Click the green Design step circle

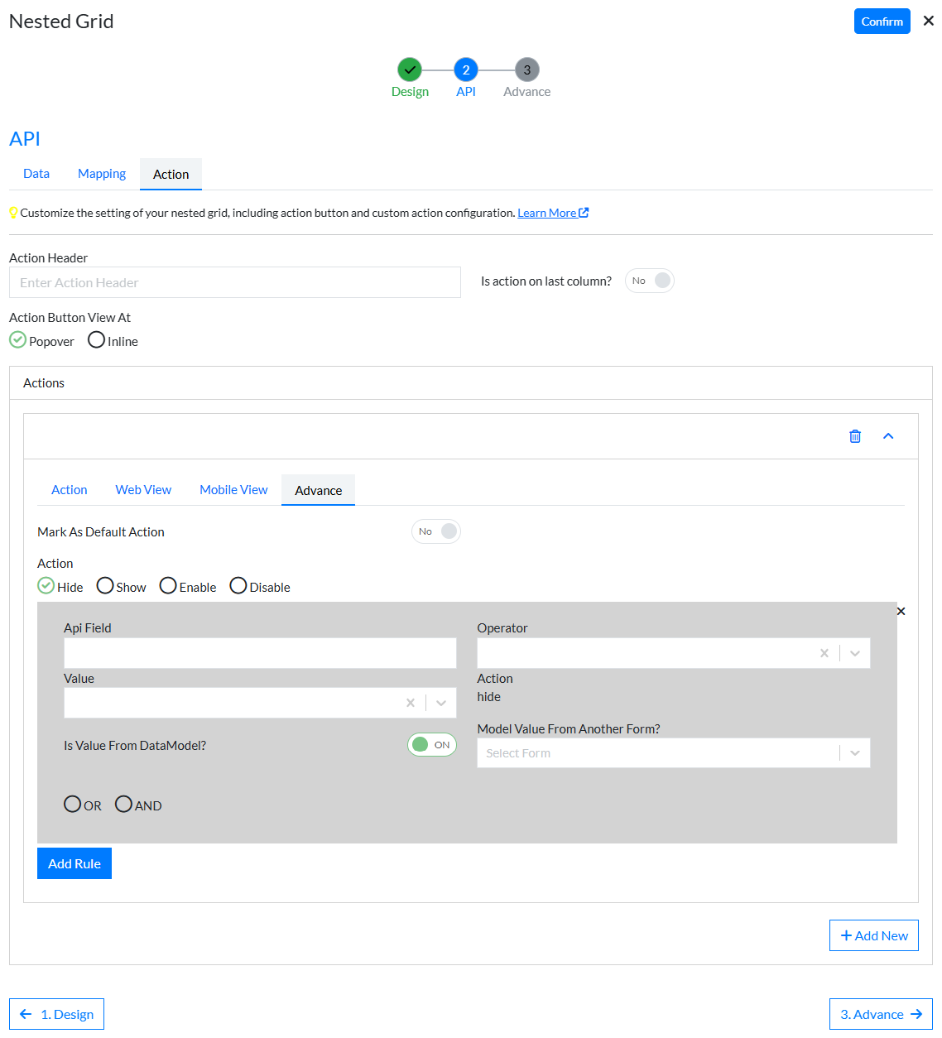(409, 70)
